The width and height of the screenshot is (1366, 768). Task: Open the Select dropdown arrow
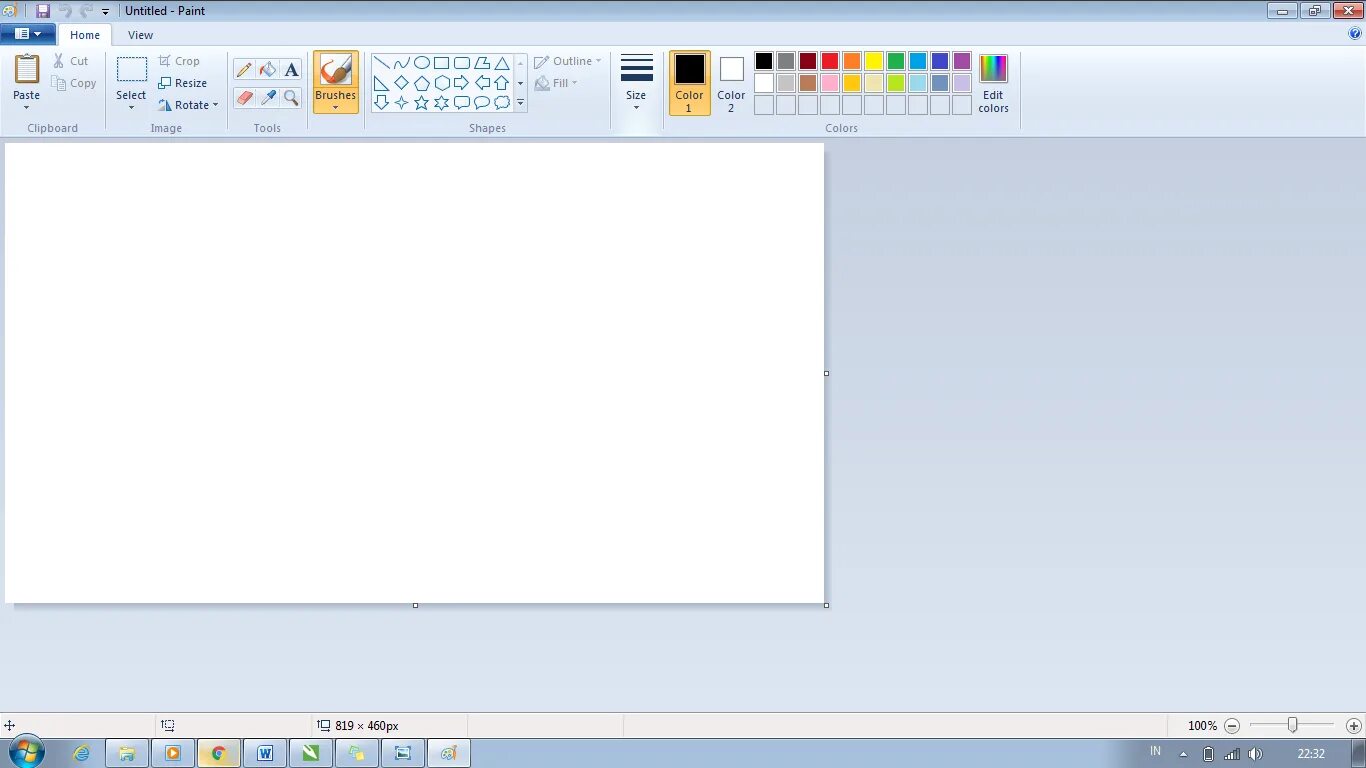click(x=131, y=107)
